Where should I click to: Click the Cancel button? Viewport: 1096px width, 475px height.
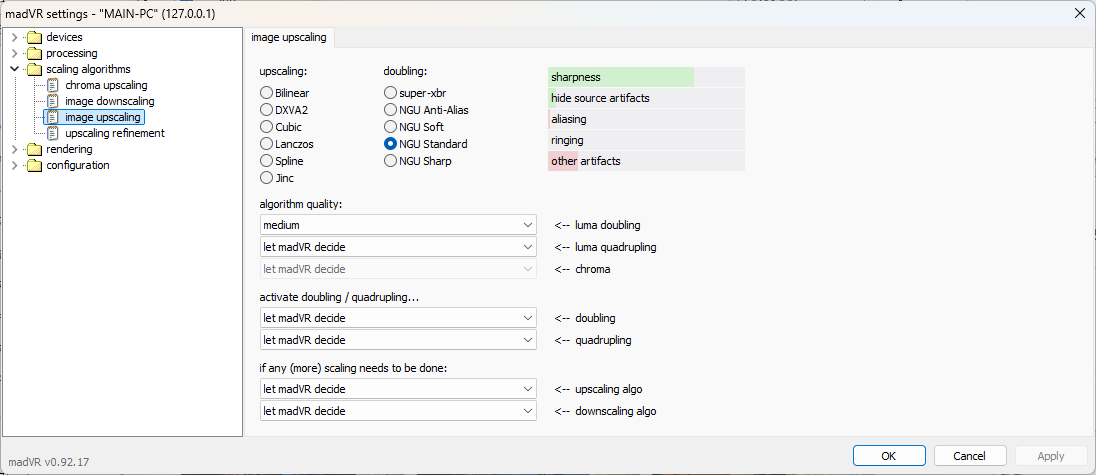[969, 456]
